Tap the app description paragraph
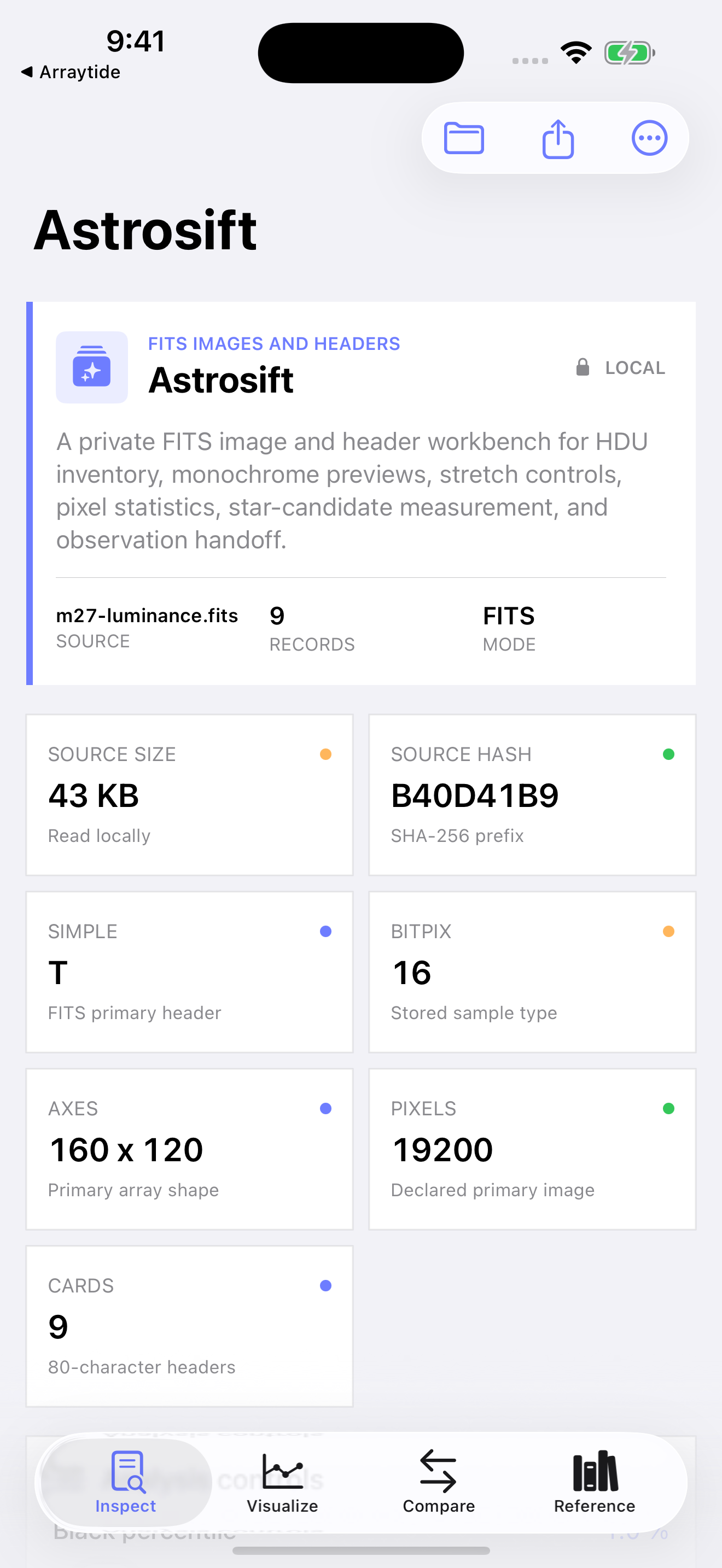Viewport: 722px width, 1568px height. point(352,490)
